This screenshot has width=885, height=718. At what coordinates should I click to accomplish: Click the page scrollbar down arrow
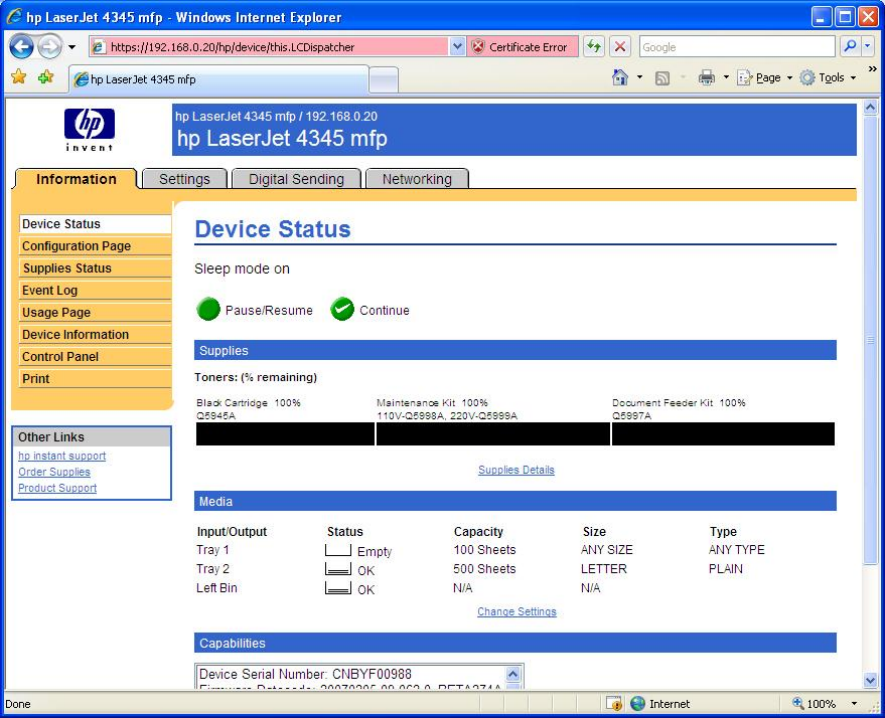point(870,681)
